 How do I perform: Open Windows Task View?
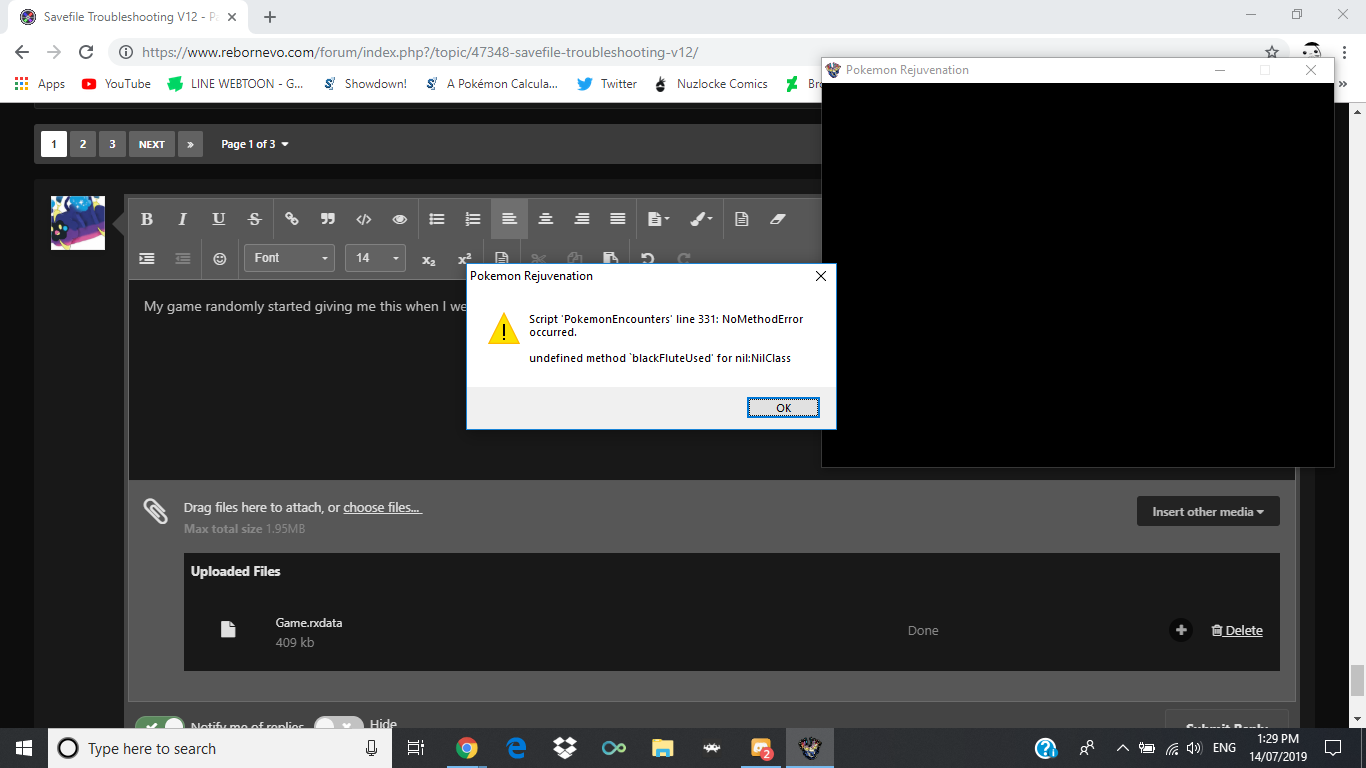tap(417, 748)
